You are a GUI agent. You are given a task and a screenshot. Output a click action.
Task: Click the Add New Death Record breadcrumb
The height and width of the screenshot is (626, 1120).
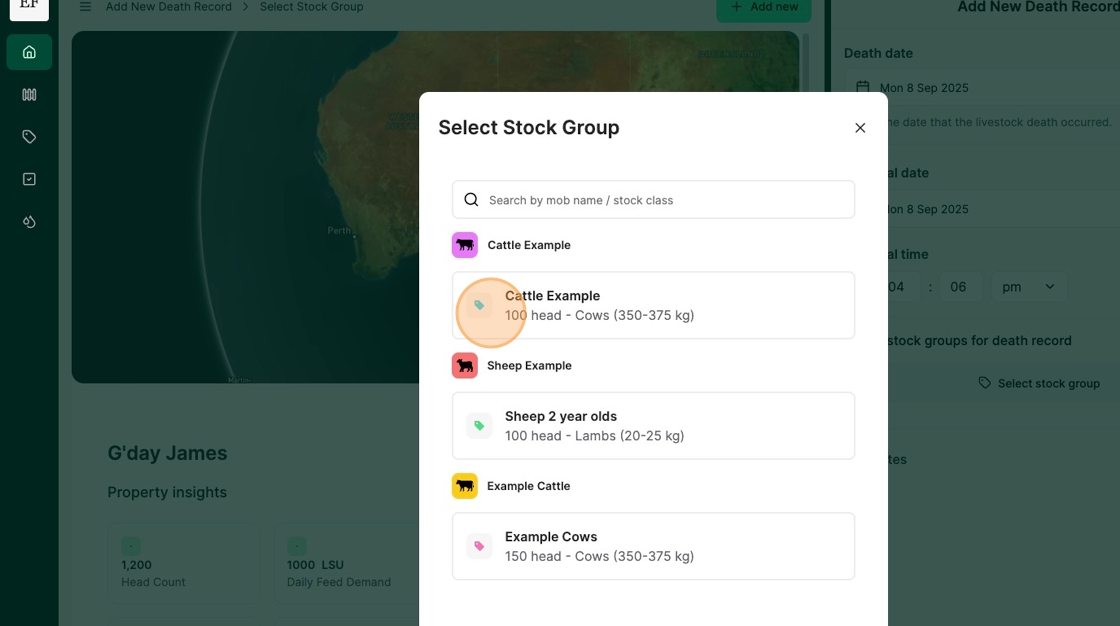tap(168, 7)
